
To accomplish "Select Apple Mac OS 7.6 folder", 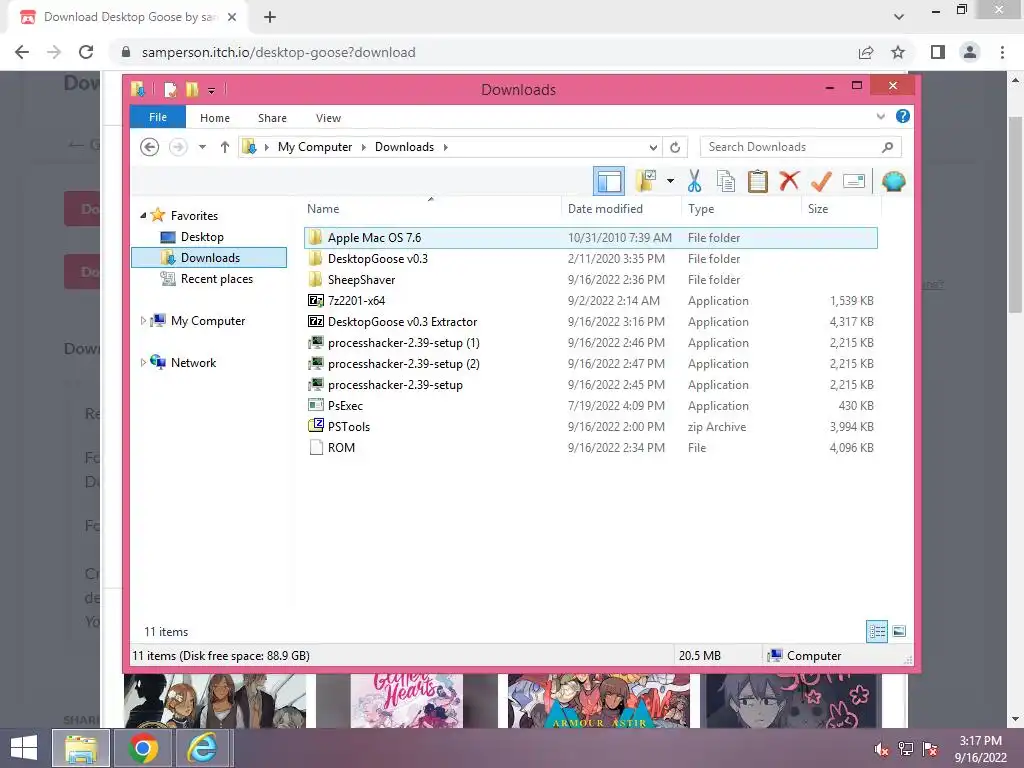I will pyautogui.click(x=590, y=238).
